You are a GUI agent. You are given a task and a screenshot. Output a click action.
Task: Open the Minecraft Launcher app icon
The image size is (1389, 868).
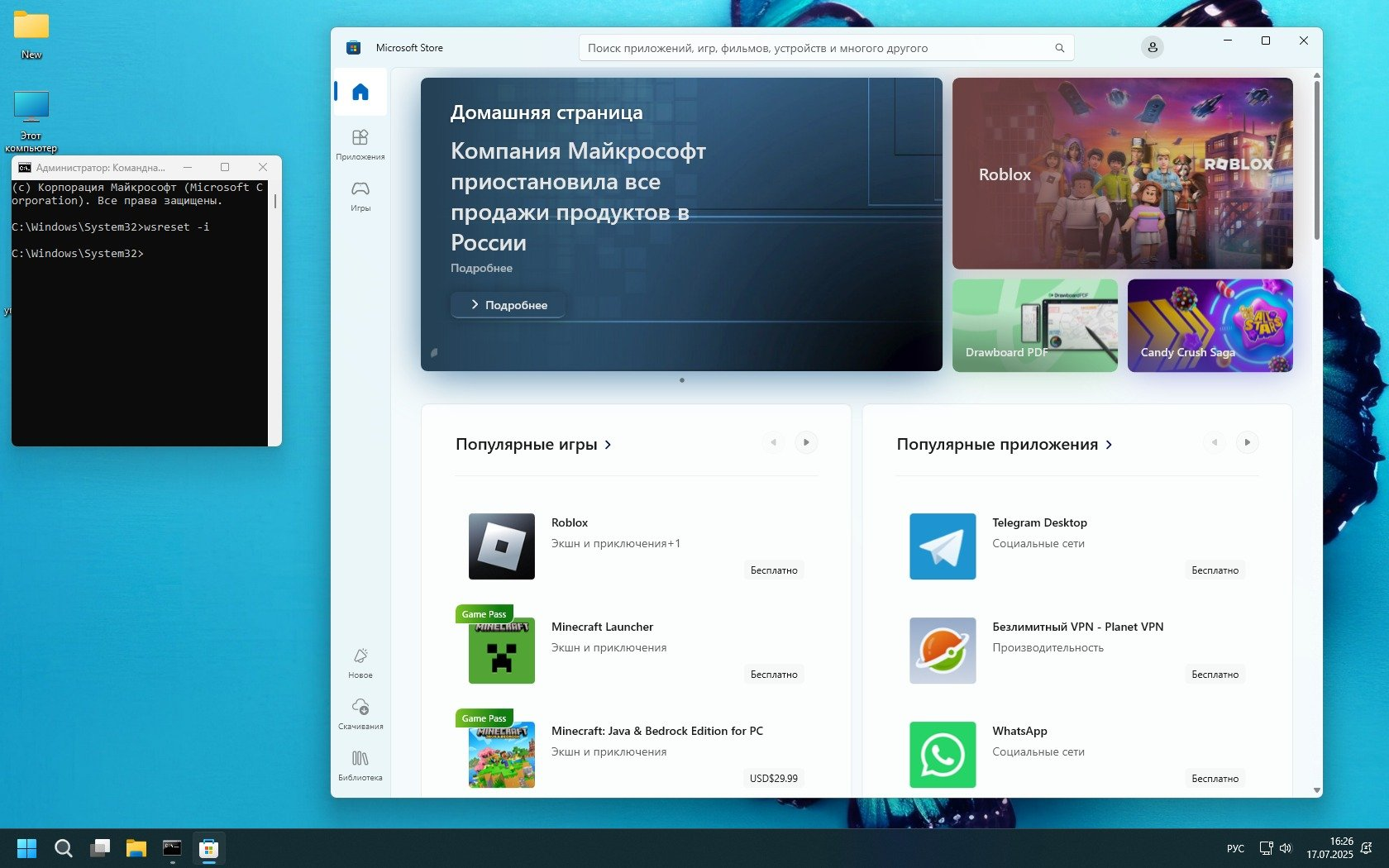point(502,651)
